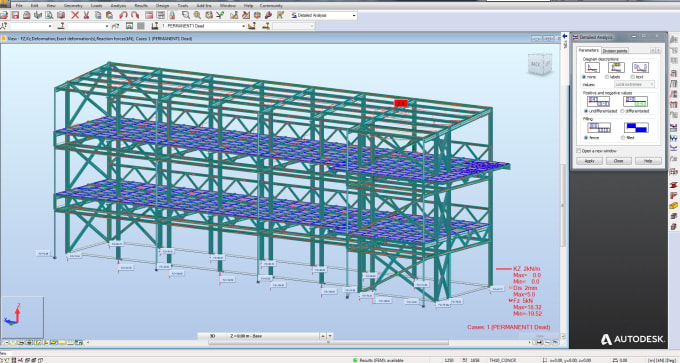This screenshot has width=680, height=363.
Task: Select the 'text' radio button
Action: click(x=632, y=77)
